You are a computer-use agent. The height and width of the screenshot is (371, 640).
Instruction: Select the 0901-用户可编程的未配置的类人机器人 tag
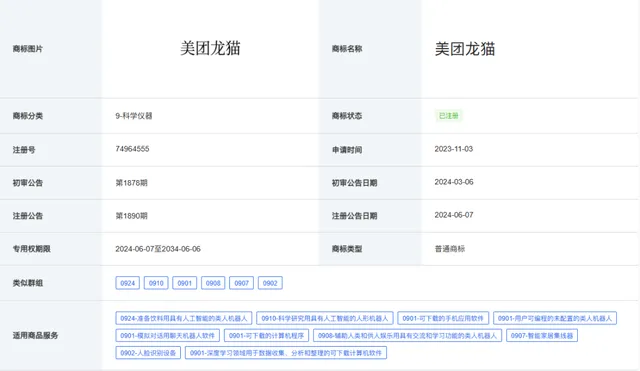[555, 318]
